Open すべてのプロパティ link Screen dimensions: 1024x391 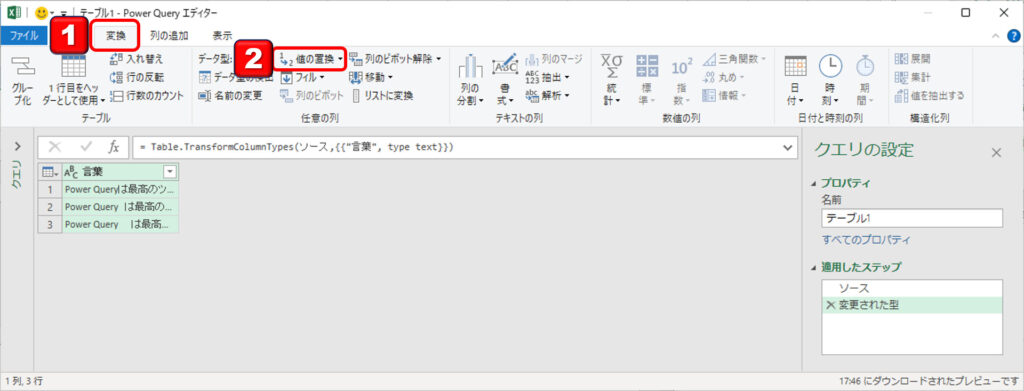click(x=866, y=240)
